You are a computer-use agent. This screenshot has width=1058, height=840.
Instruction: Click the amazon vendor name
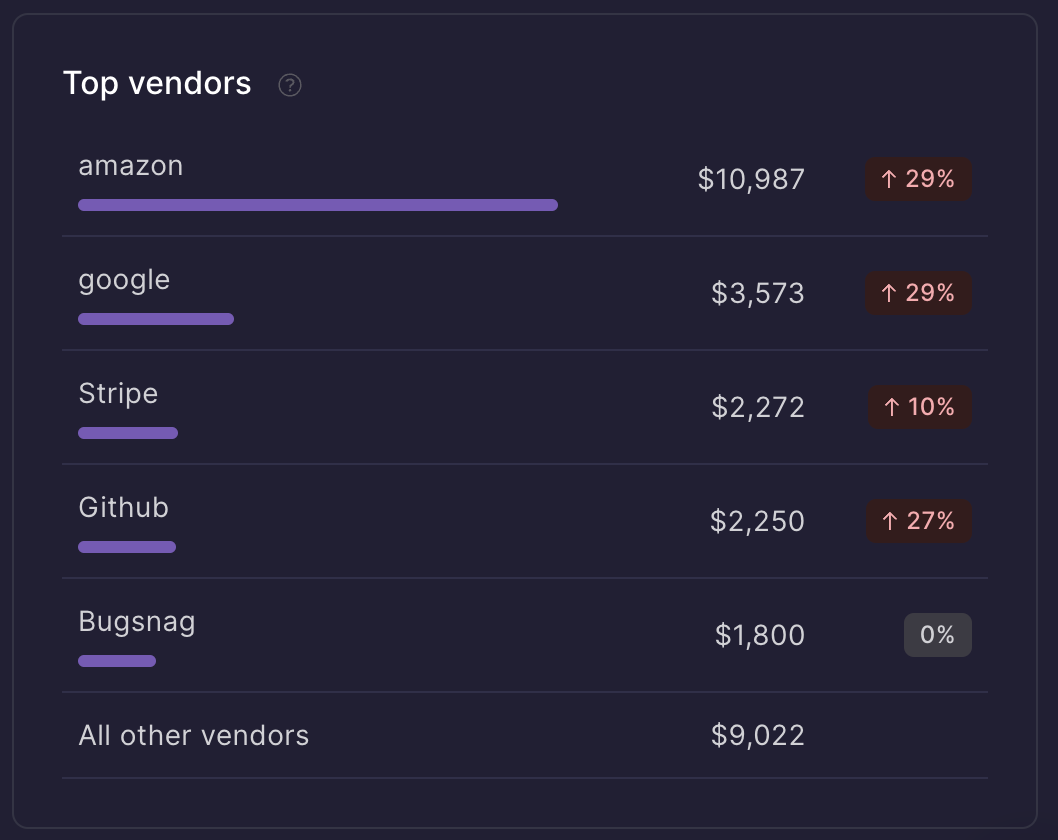[131, 166]
